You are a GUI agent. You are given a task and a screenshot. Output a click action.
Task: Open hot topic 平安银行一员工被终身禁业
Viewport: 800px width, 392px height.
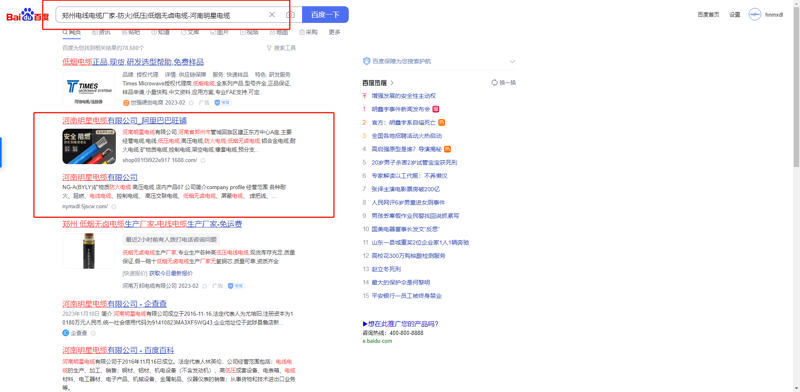coord(407,296)
